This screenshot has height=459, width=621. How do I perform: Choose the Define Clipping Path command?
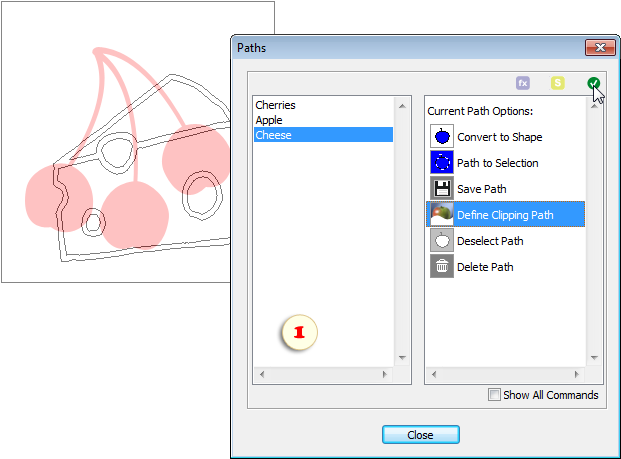pos(505,215)
